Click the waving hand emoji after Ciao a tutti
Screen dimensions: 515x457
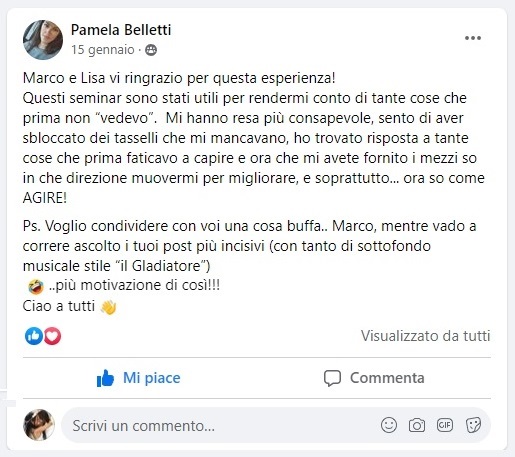coord(109,307)
